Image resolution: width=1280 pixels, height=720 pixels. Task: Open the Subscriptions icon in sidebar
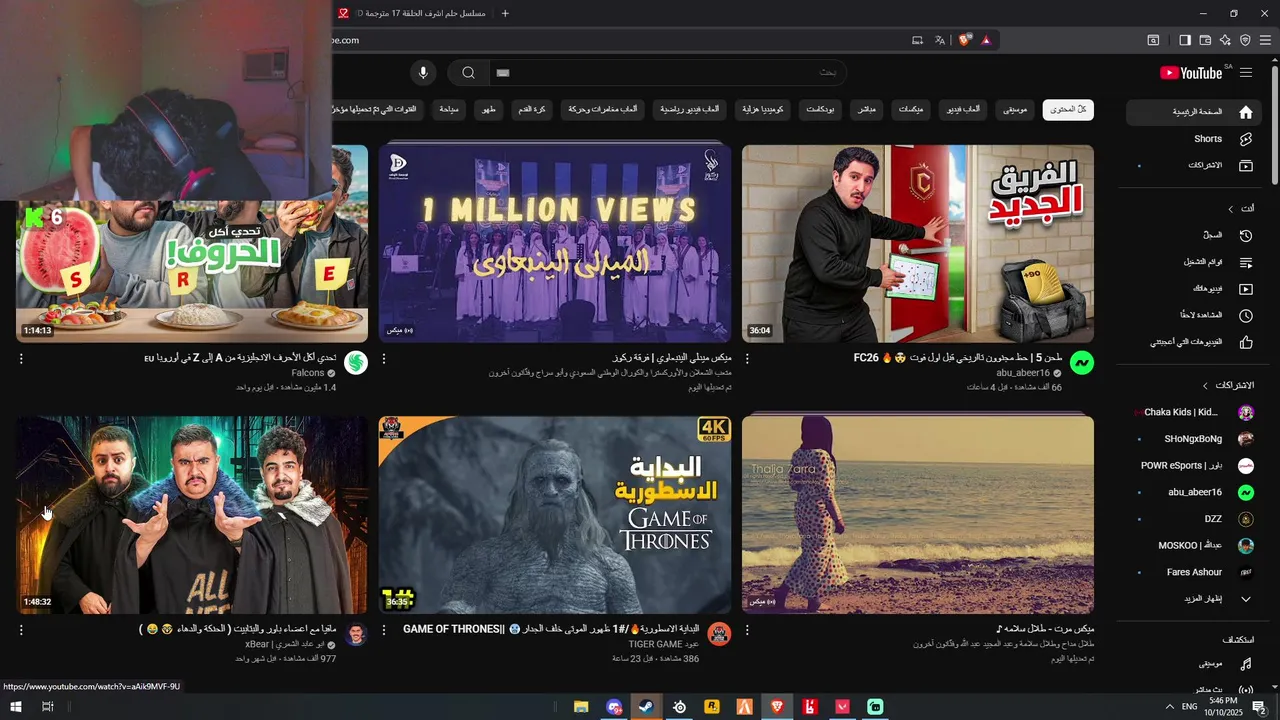[1245, 165]
